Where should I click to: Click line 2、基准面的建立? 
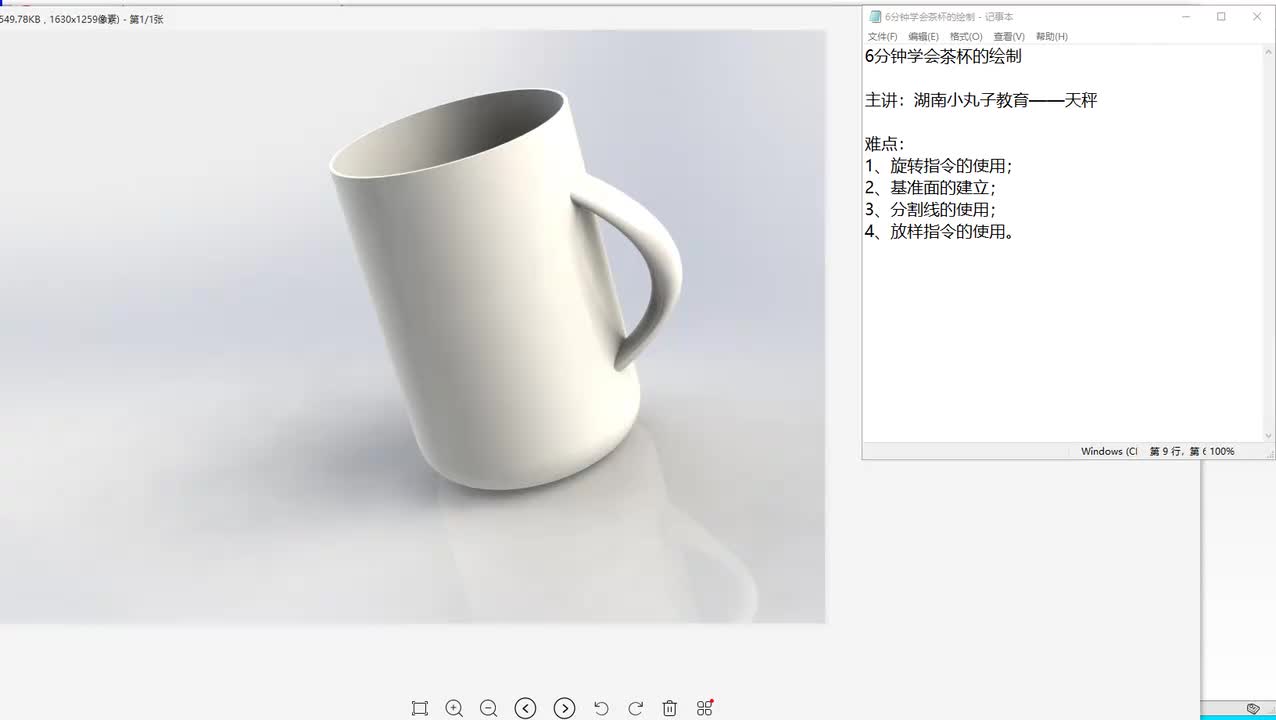(x=931, y=188)
